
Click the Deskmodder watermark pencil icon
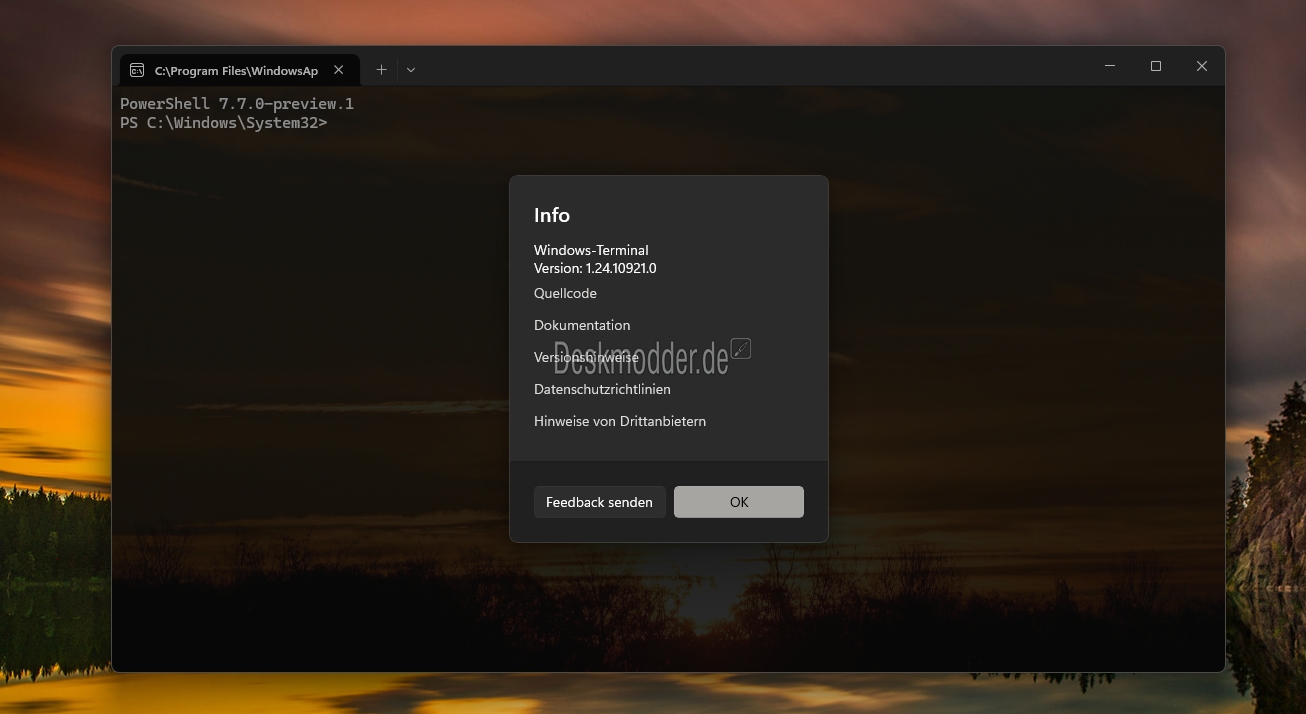(741, 348)
